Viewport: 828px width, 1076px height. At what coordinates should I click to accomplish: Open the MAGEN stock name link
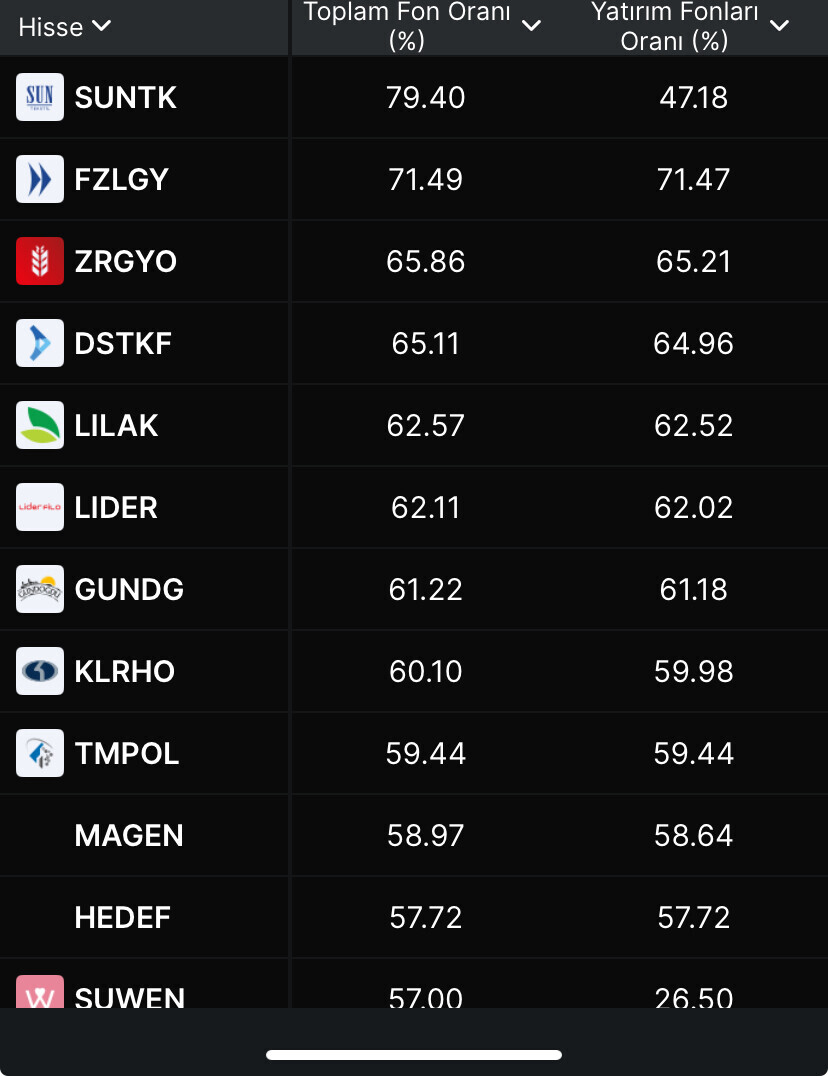pyautogui.click(x=129, y=835)
